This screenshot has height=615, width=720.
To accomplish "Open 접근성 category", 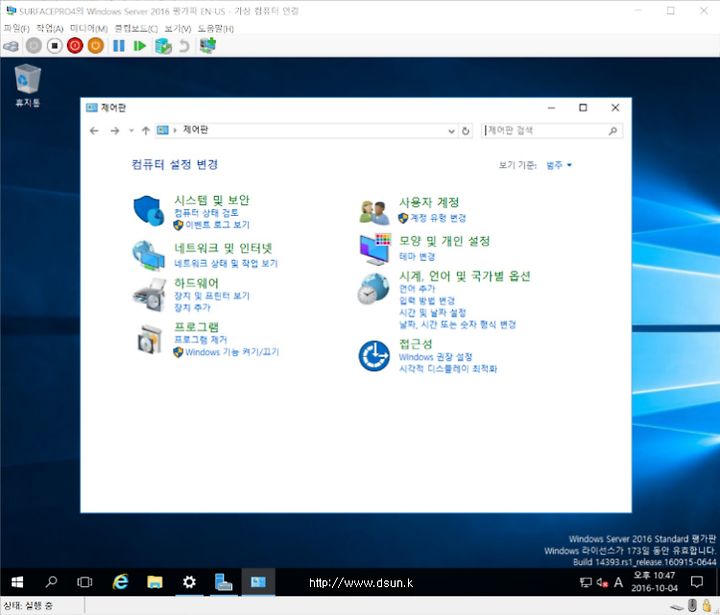I will coord(416,344).
